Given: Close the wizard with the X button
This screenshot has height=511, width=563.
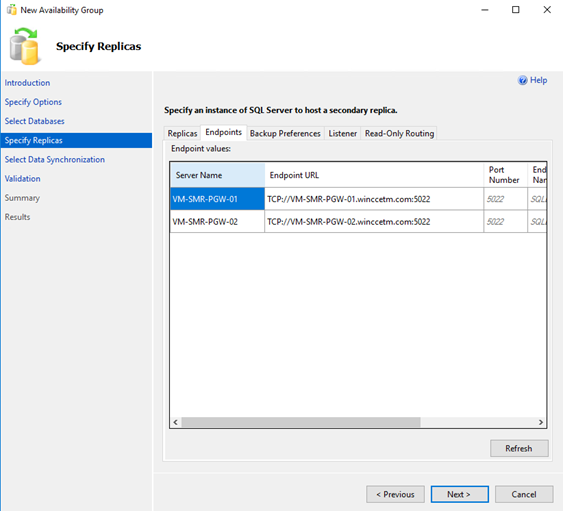Looking at the screenshot, I should point(547,10).
